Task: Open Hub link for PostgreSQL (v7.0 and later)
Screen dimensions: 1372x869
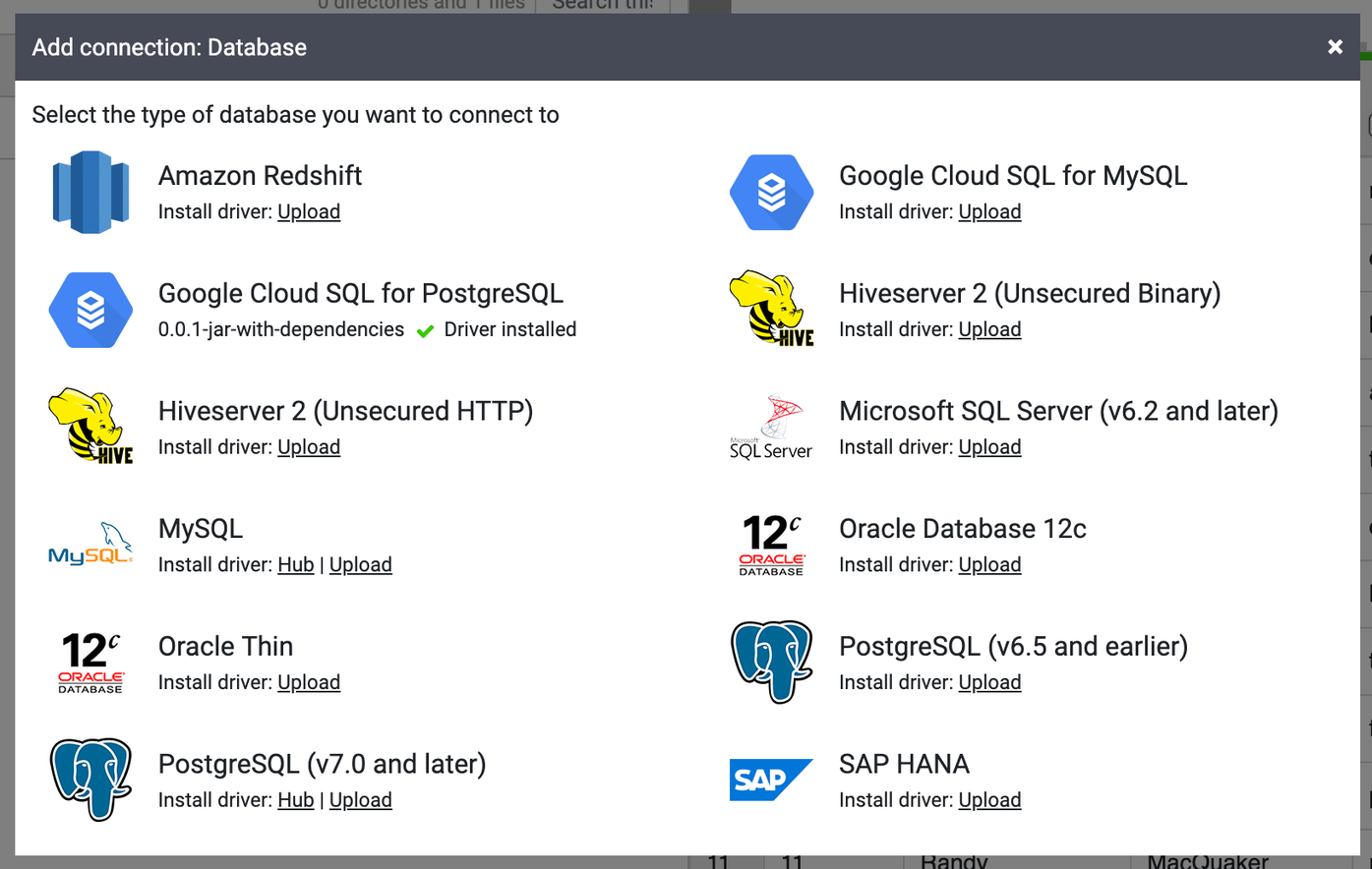Action: click(295, 801)
